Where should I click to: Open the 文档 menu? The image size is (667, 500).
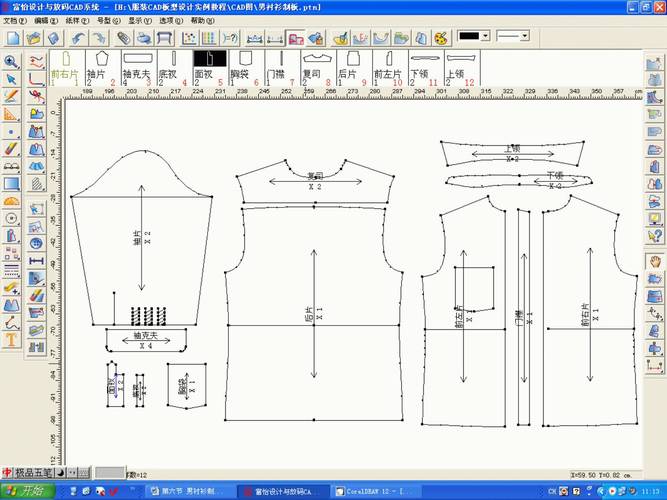coord(15,20)
